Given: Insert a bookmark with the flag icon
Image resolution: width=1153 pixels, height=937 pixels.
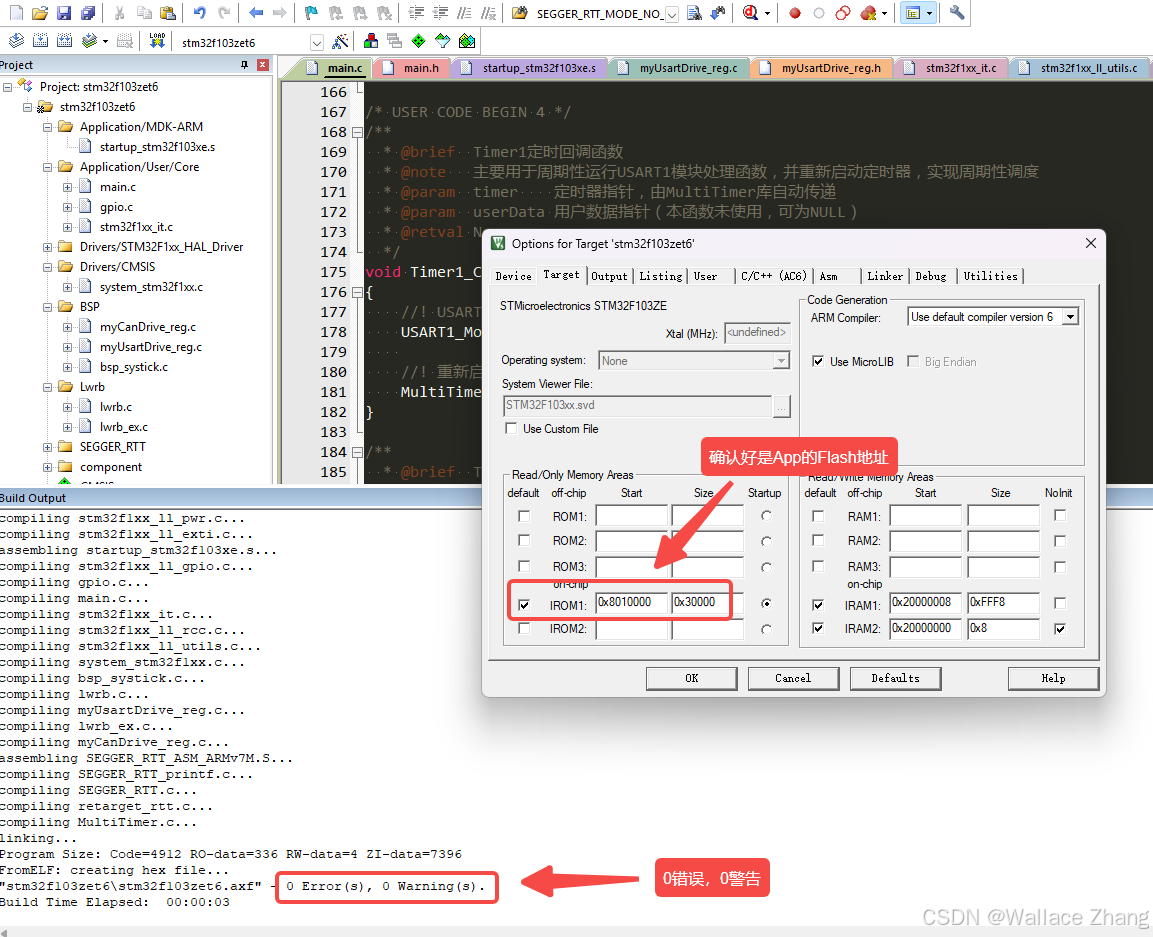Looking at the screenshot, I should [x=311, y=13].
